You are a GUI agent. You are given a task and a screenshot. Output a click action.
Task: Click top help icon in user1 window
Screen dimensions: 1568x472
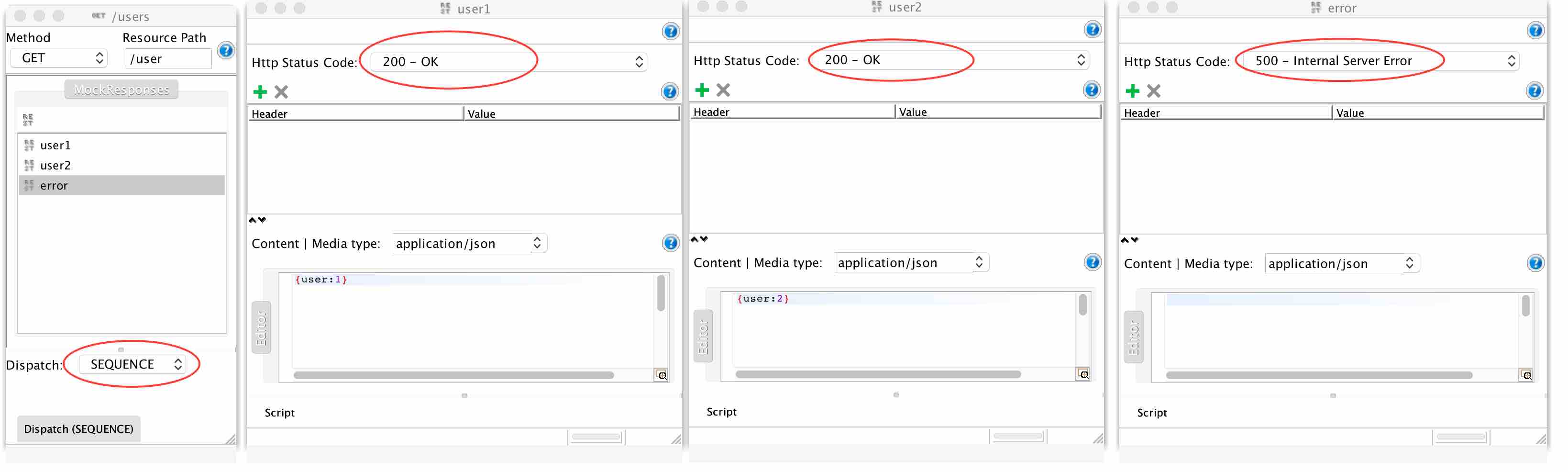click(670, 31)
